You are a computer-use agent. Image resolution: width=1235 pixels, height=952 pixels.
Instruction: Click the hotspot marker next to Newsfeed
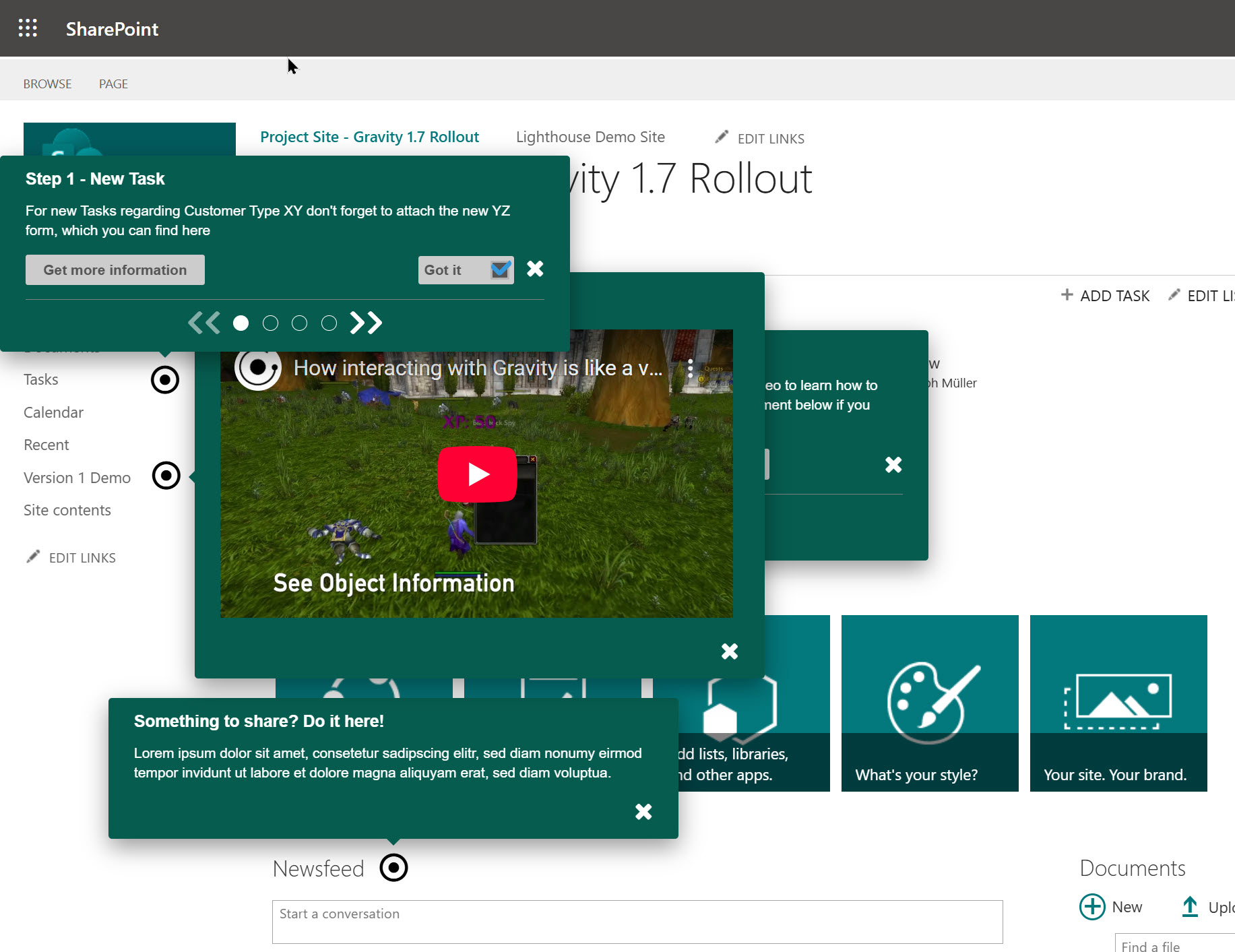point(394,868)
